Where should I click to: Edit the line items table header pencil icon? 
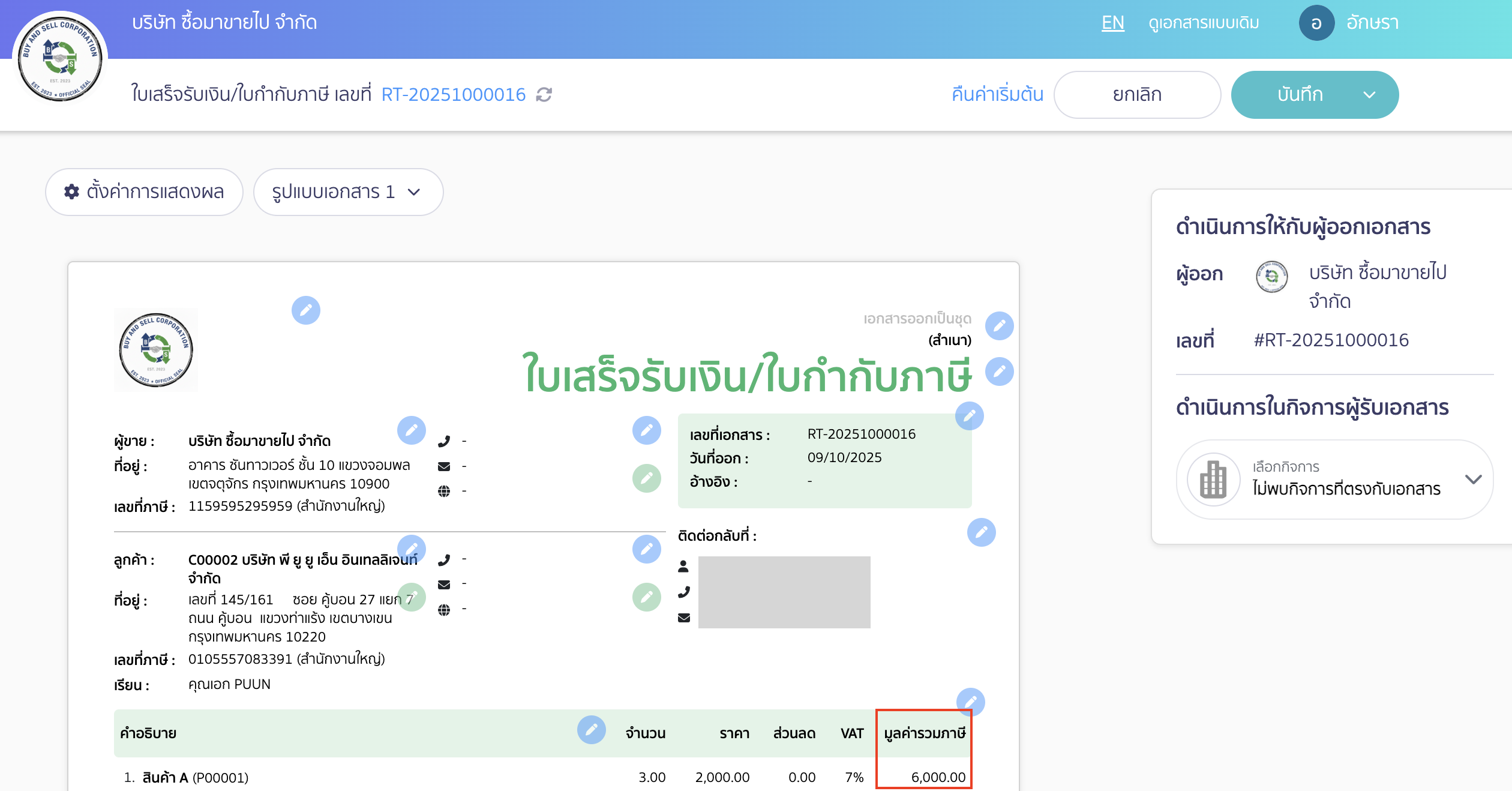click(x=592, y=730)
